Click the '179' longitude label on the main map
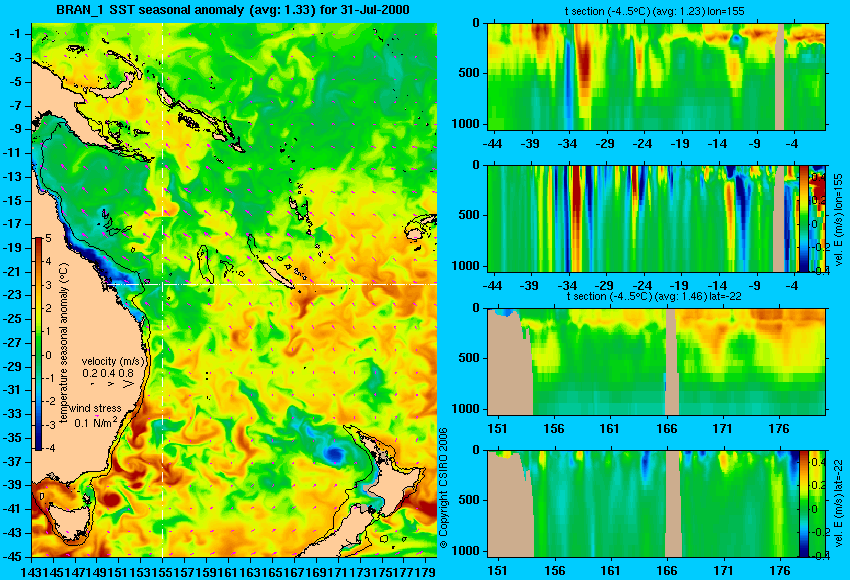 point(428,571)
